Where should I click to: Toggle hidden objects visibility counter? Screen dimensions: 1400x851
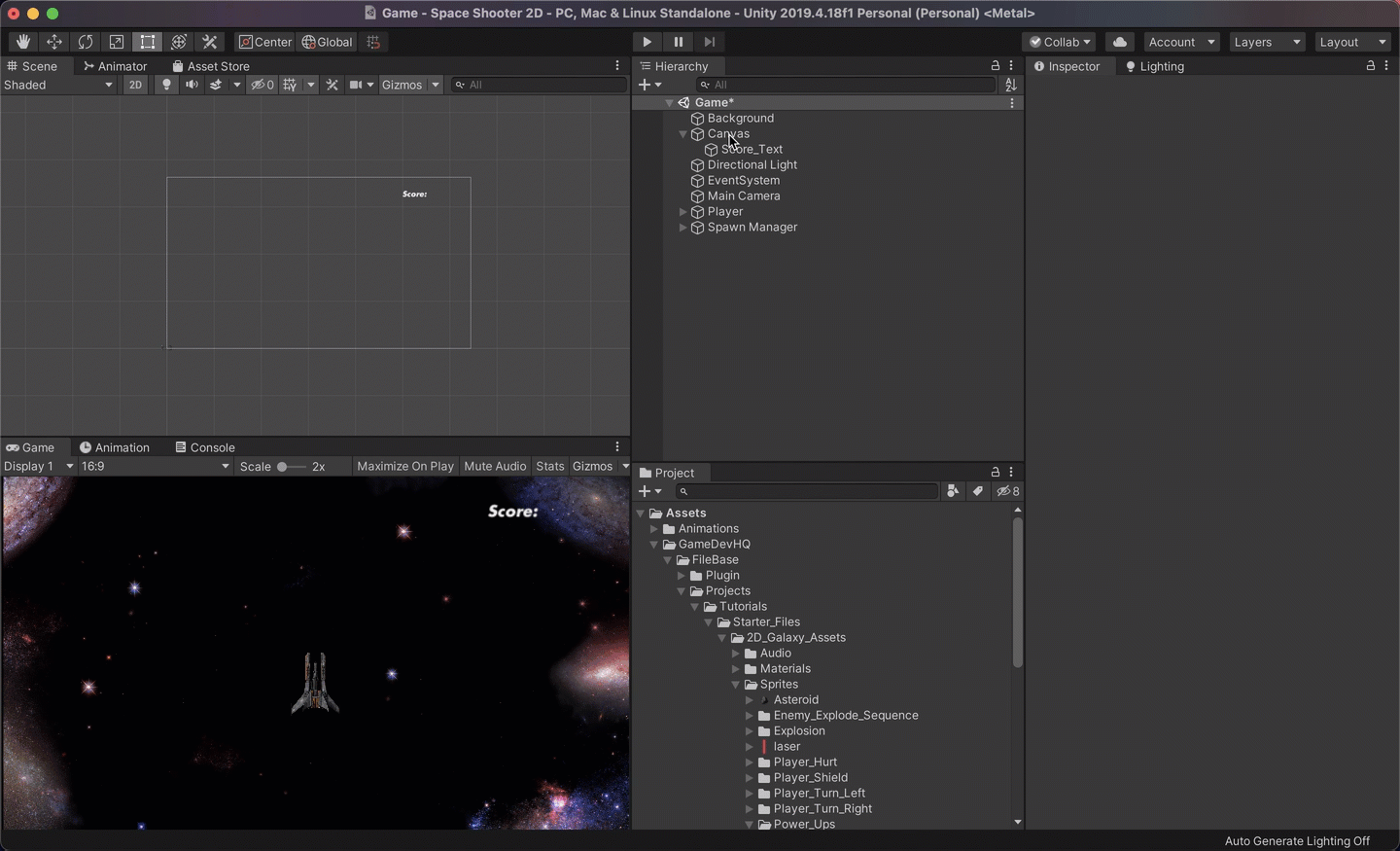click(x=262, y=85)
